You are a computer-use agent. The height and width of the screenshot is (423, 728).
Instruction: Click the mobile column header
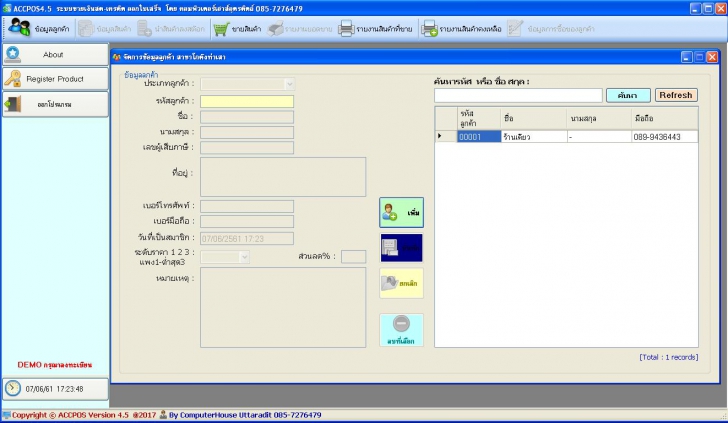tap(665, 118)
